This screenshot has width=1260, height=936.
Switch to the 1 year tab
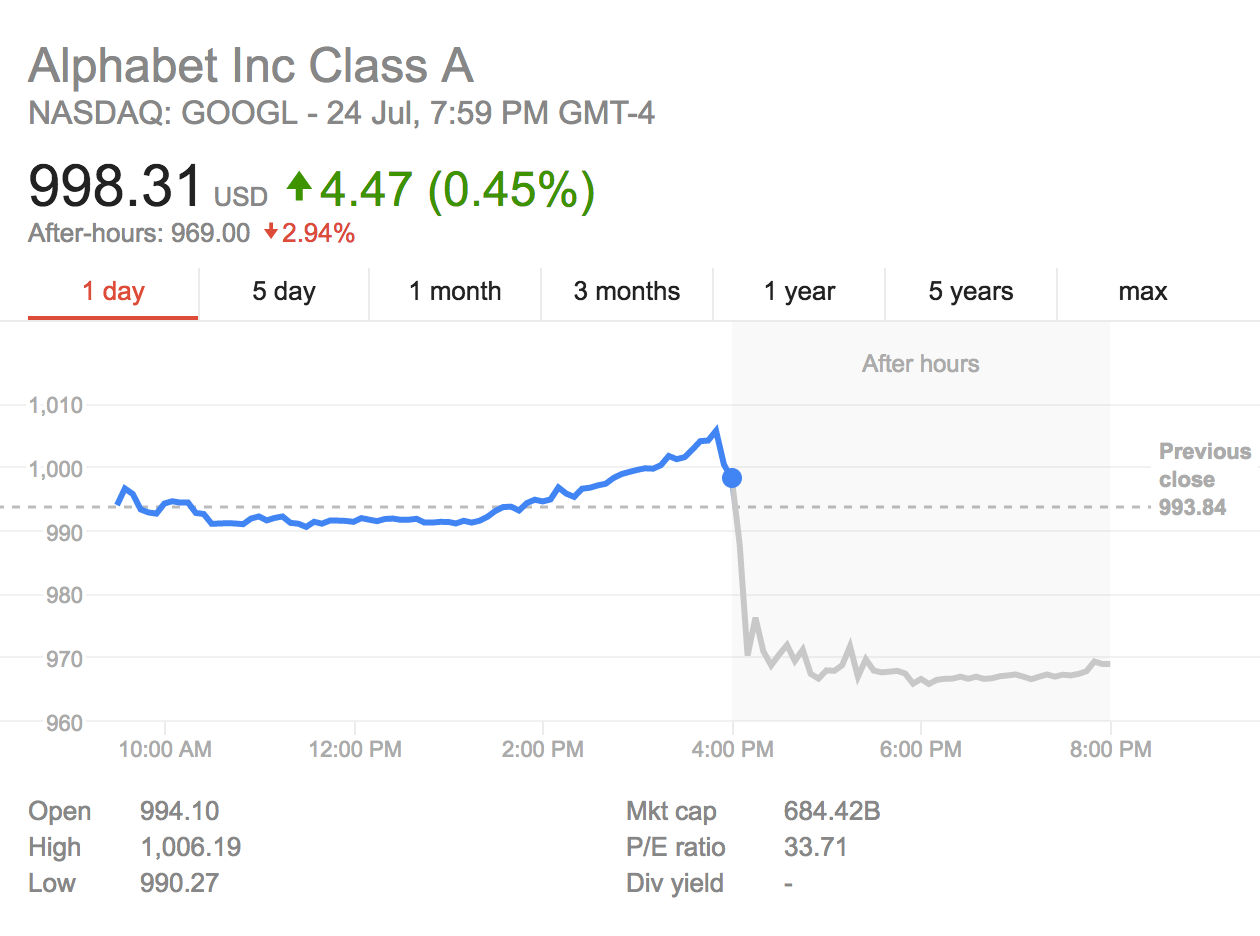pyautogui.click(x=799, y=292)
